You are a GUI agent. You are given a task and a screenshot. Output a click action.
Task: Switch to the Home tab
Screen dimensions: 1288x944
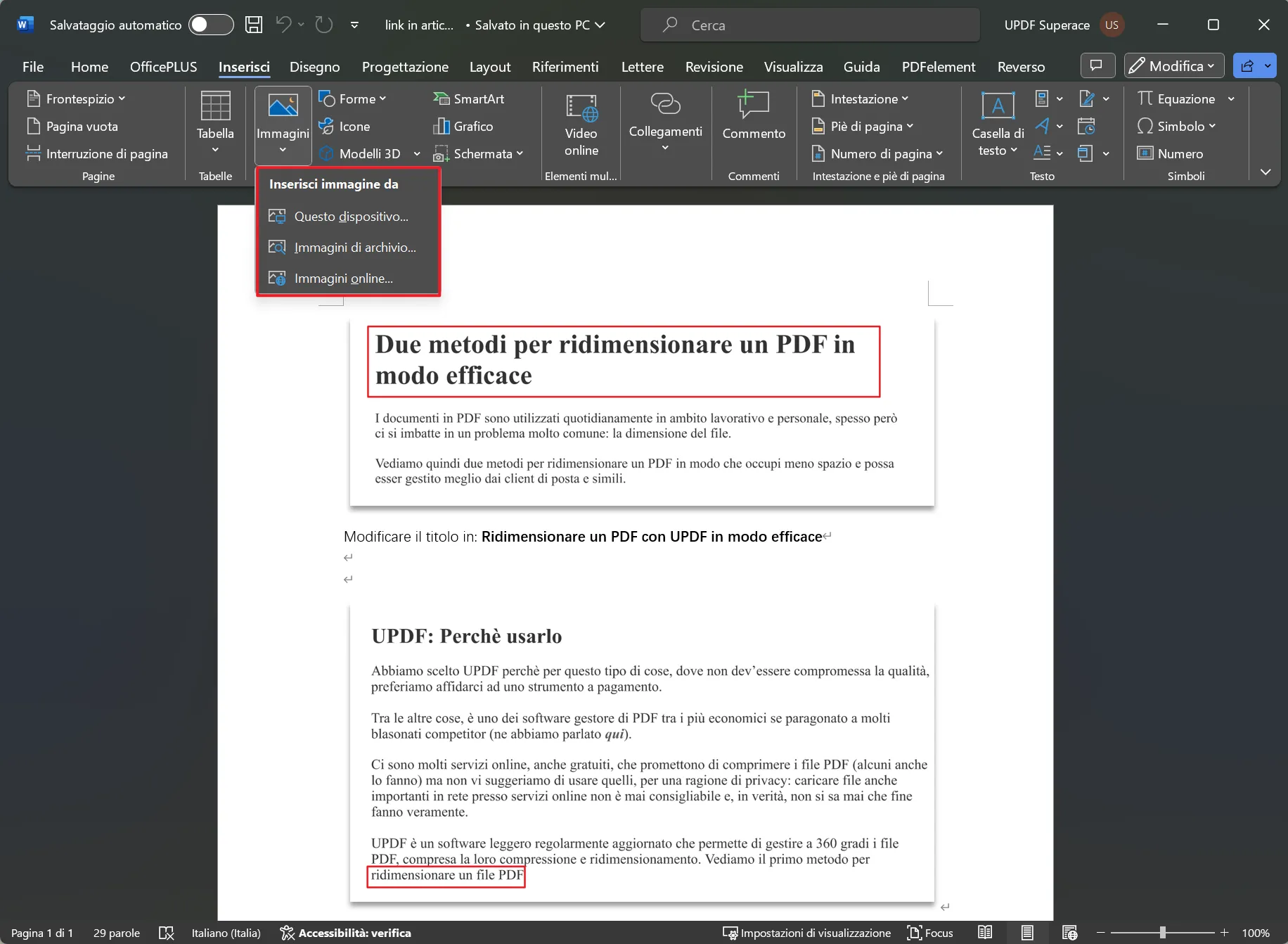(89, 67)
